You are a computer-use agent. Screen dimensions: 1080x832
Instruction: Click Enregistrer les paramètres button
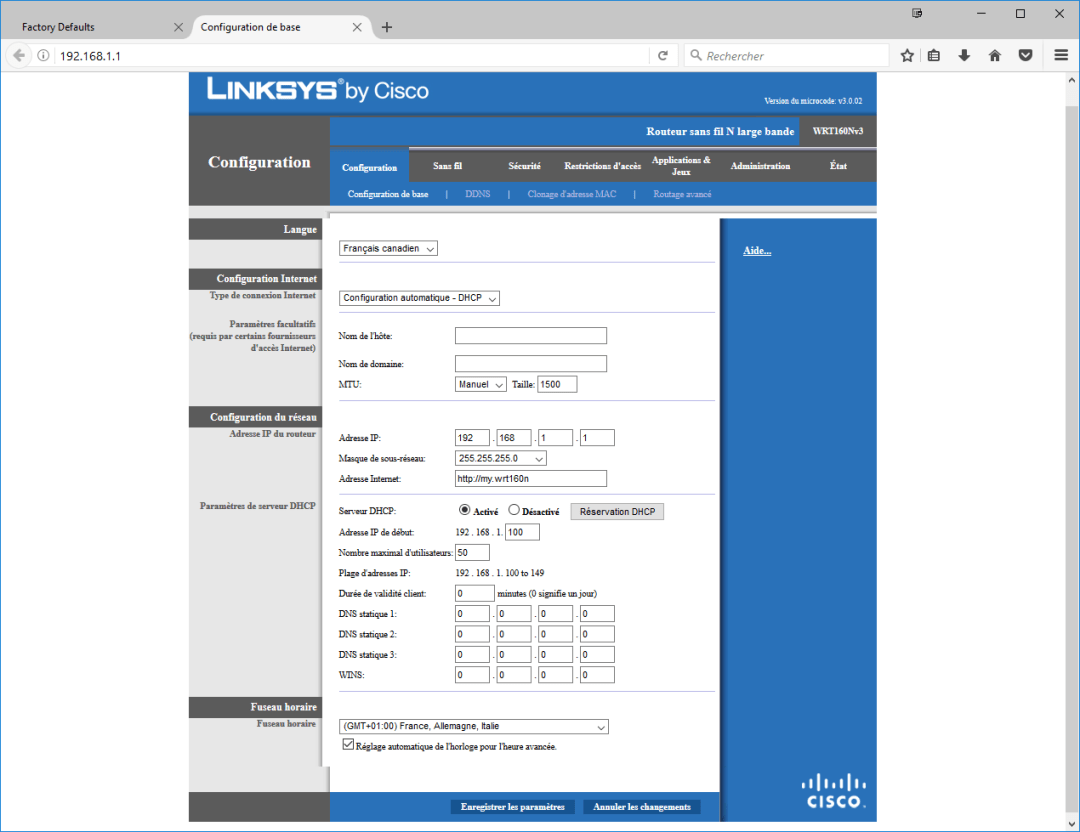(513, 807)
